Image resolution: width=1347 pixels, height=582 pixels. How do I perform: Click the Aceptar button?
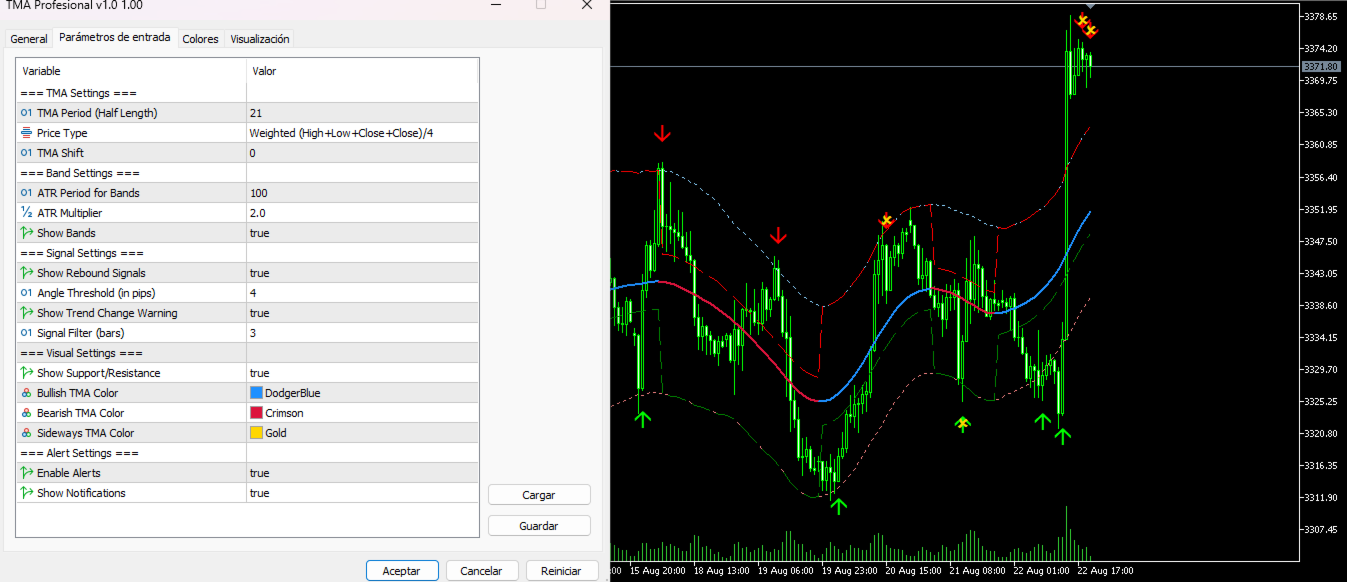402,571
